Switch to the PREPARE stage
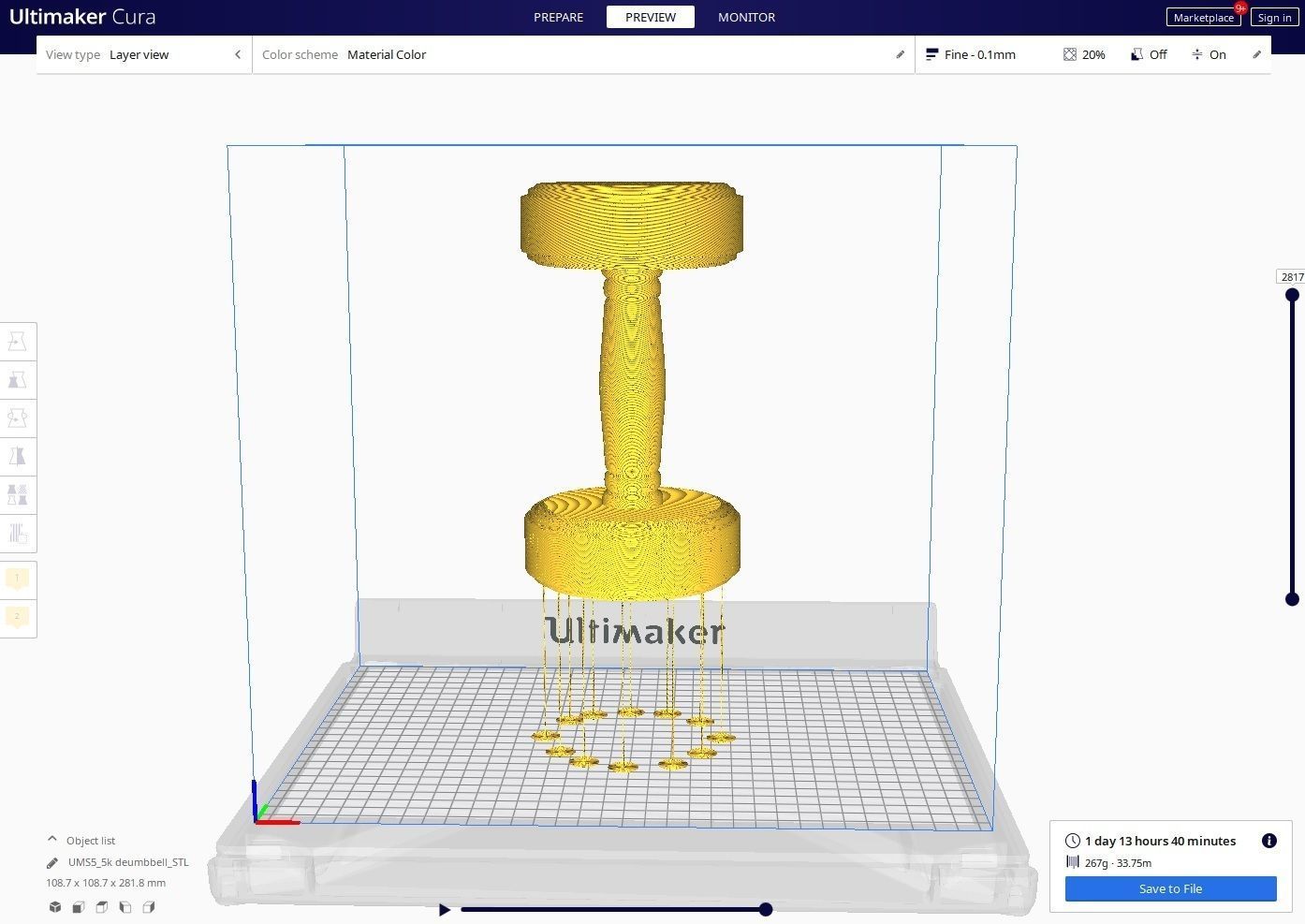 point(558,17)
